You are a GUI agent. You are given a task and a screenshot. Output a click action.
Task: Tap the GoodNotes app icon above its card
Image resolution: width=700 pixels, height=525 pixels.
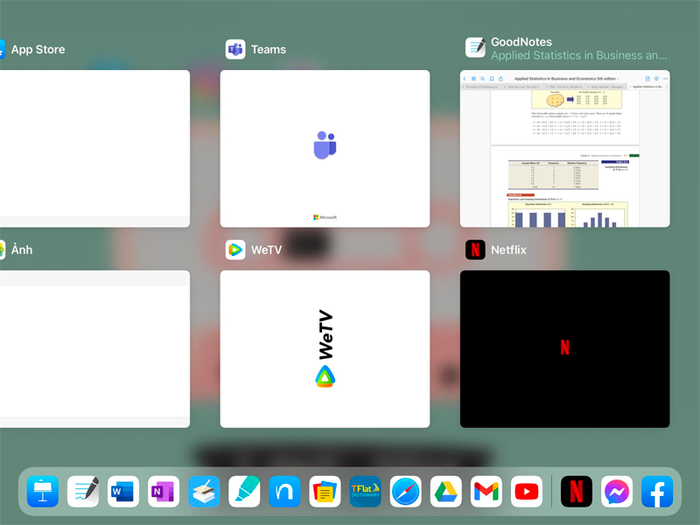click(x=475, y=48)
